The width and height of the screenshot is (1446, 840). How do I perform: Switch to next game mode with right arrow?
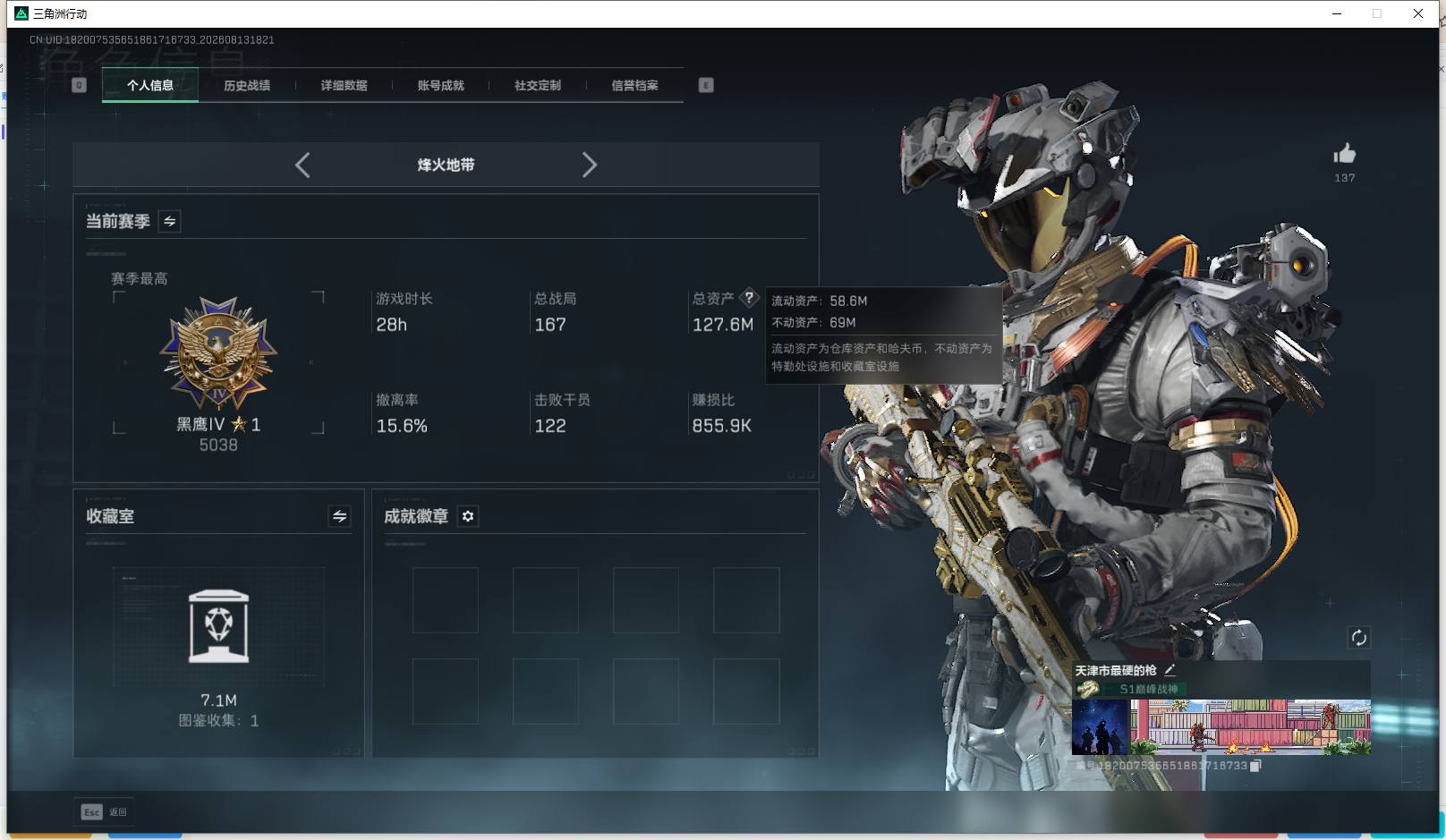(x=589, y=165)
